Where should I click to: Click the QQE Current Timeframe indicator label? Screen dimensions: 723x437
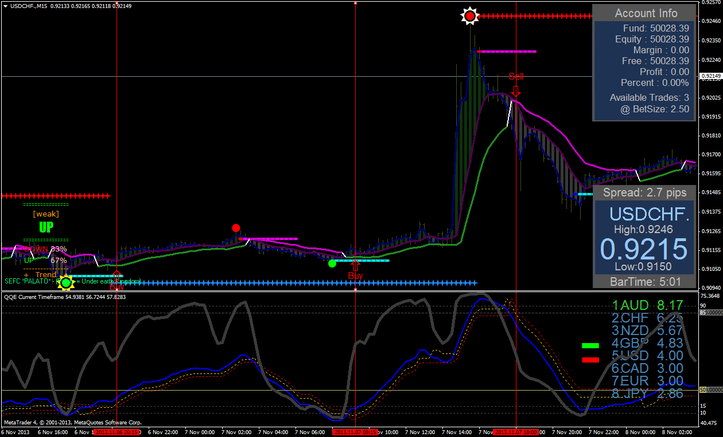coord(68,296)
